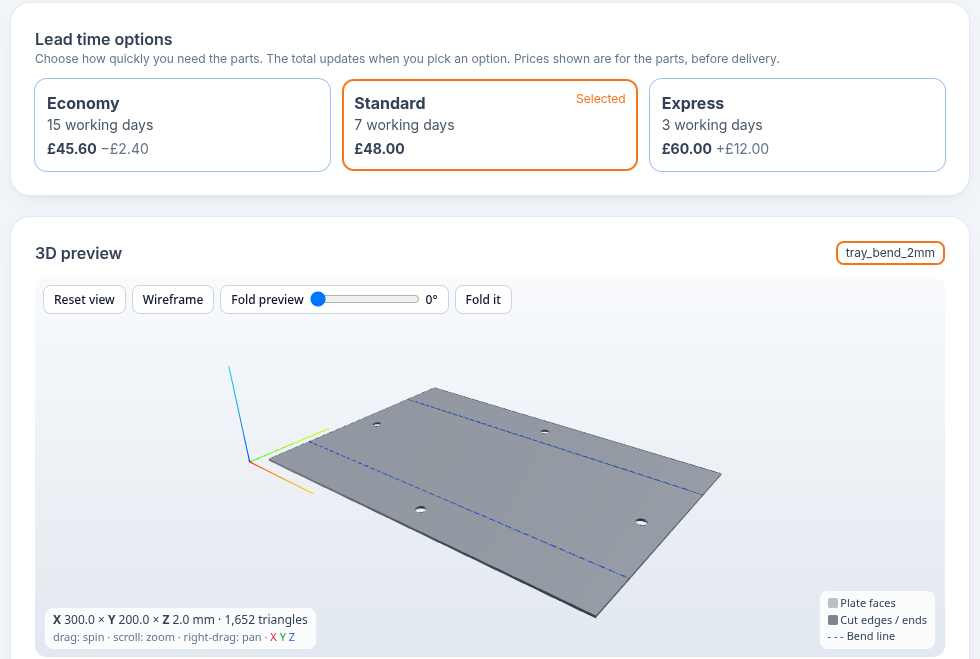This screenshot has height=659, width=980.
Task: Click the £60.00 Express price
Action: pos(686,149)
